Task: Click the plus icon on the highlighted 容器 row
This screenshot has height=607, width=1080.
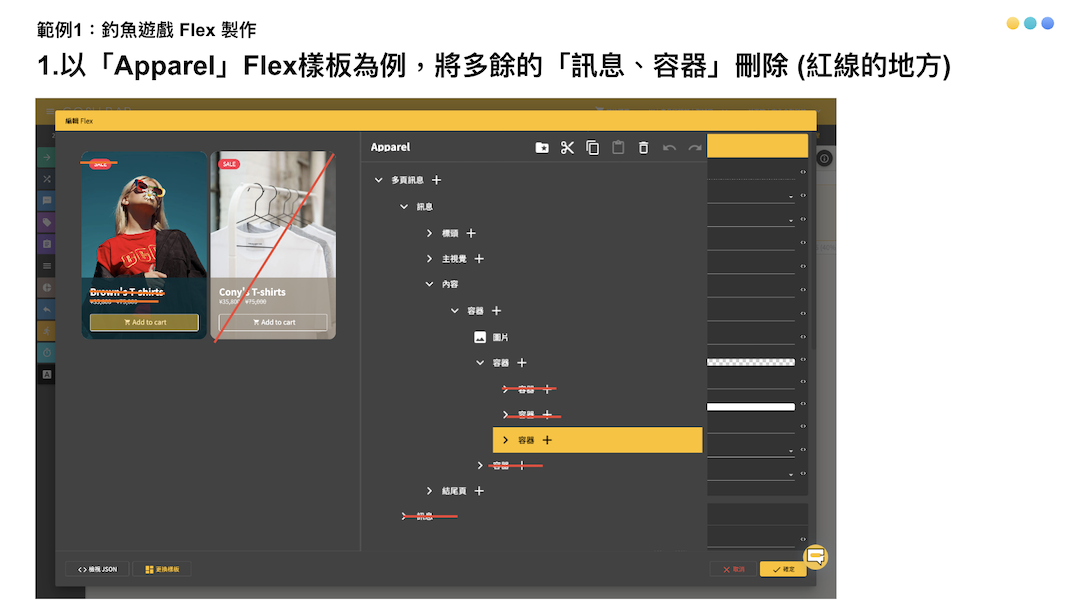Action: (547, 440)
